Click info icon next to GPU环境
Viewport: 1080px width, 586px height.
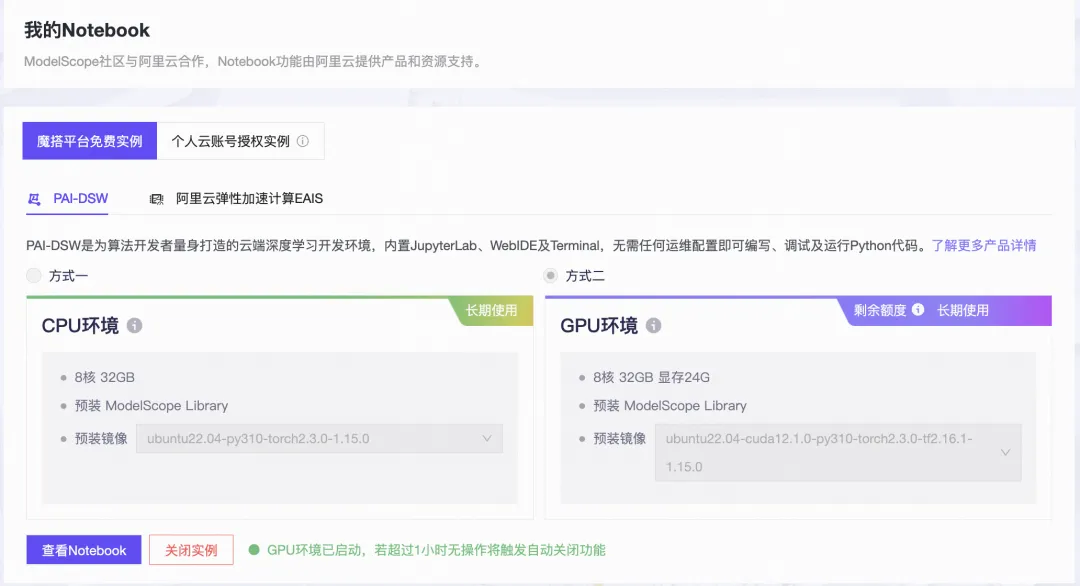pyautogui.click(x=653, y=326)
